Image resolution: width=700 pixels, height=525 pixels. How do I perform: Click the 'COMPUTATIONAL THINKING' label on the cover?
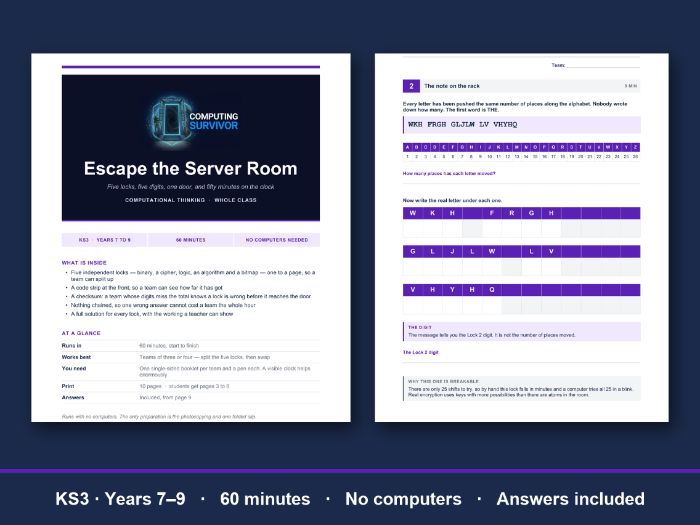[x=165, y=200]
